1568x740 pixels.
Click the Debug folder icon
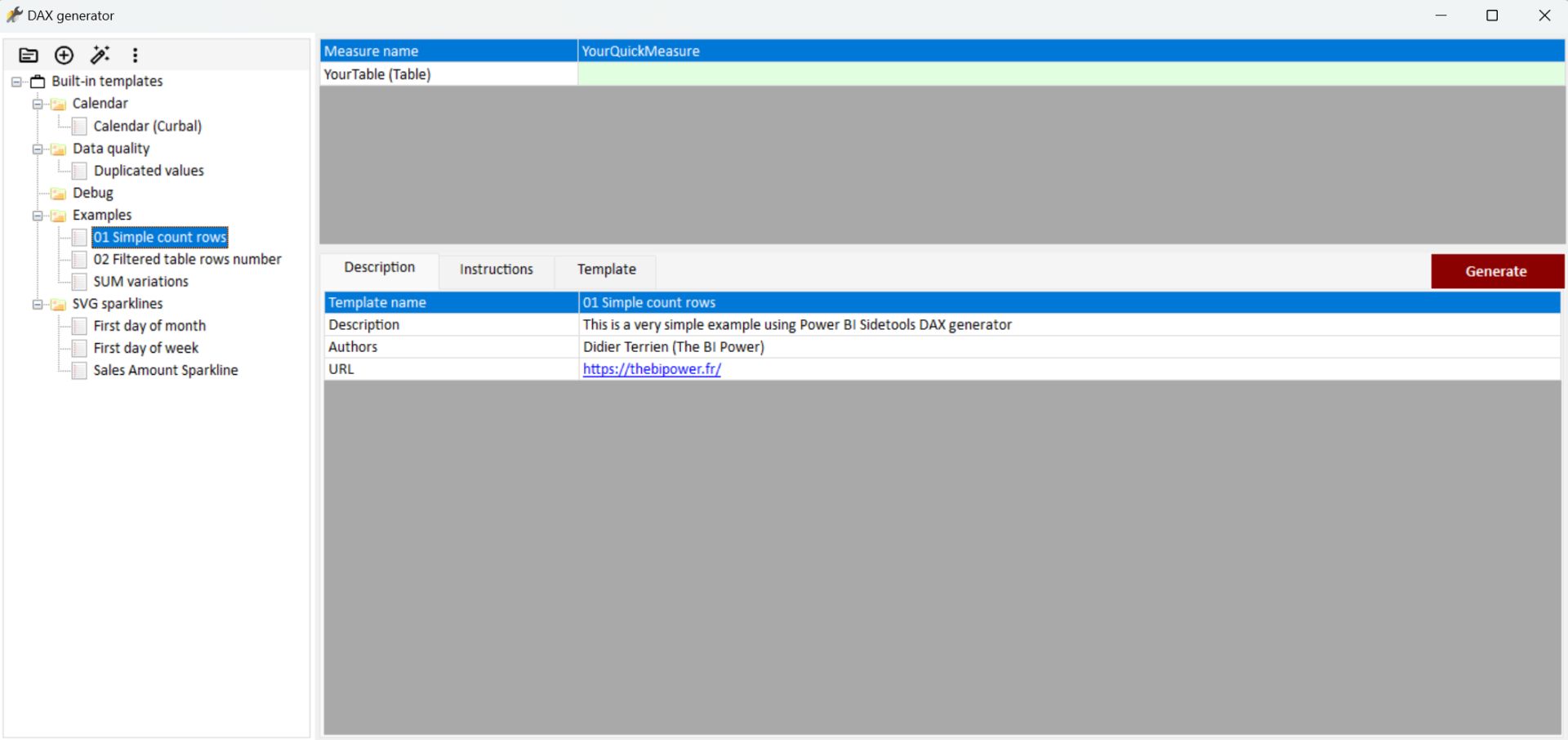click(x=58, y=194)
